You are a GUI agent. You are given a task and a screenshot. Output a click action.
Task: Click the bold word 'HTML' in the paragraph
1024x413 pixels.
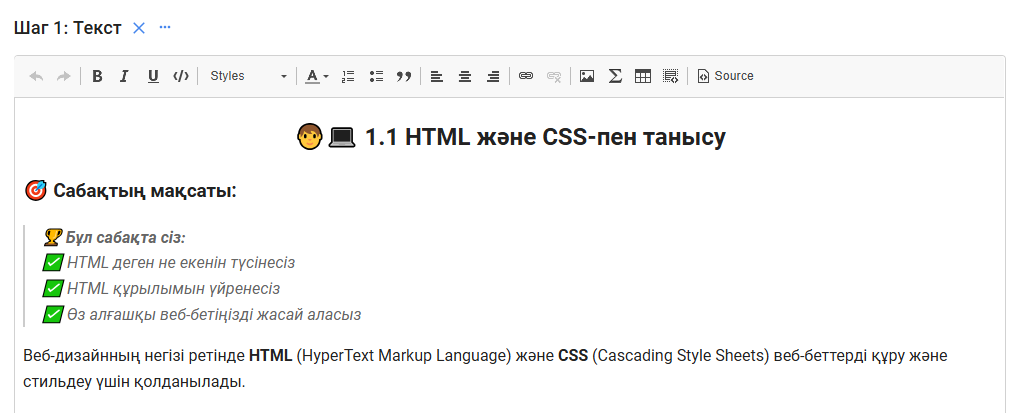coord(270,356)
